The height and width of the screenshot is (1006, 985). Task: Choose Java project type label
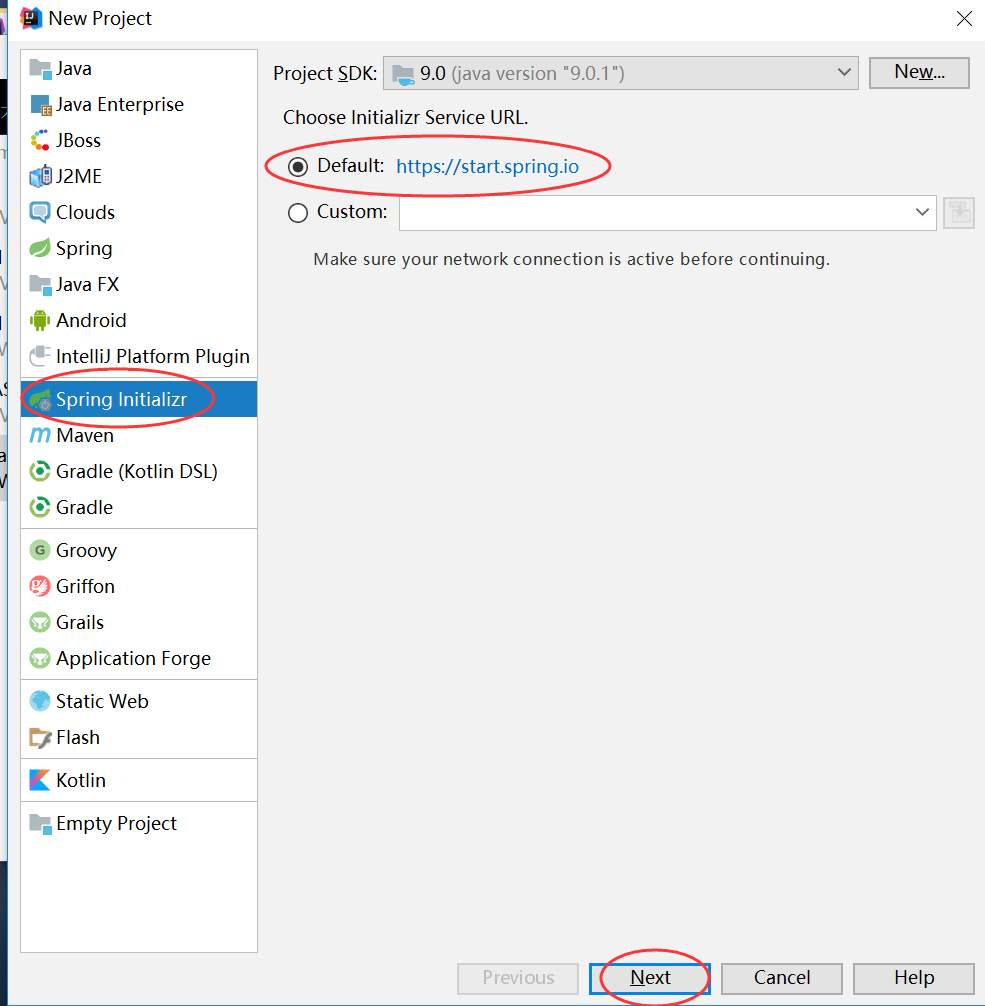pyautogui.click(x=74, y=69)
